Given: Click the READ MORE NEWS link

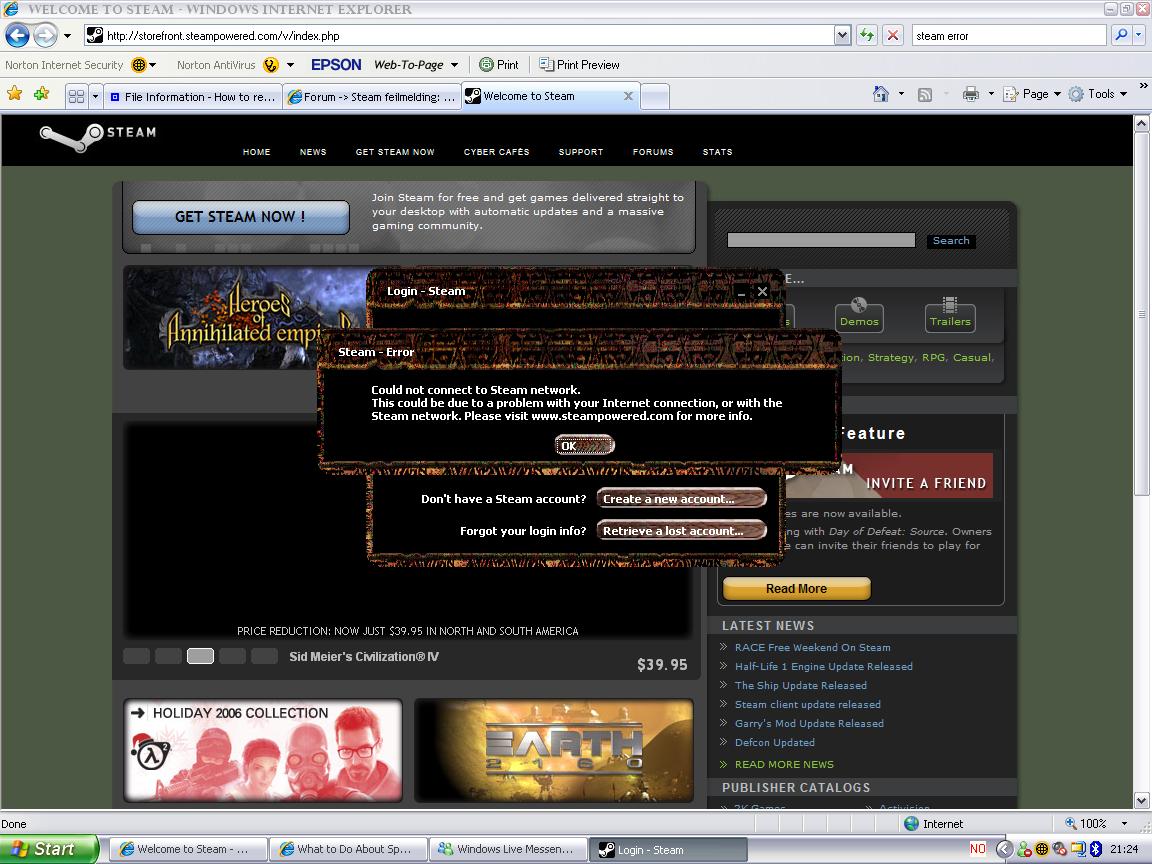Looking at the screenshot, I should tap(784, 764).
